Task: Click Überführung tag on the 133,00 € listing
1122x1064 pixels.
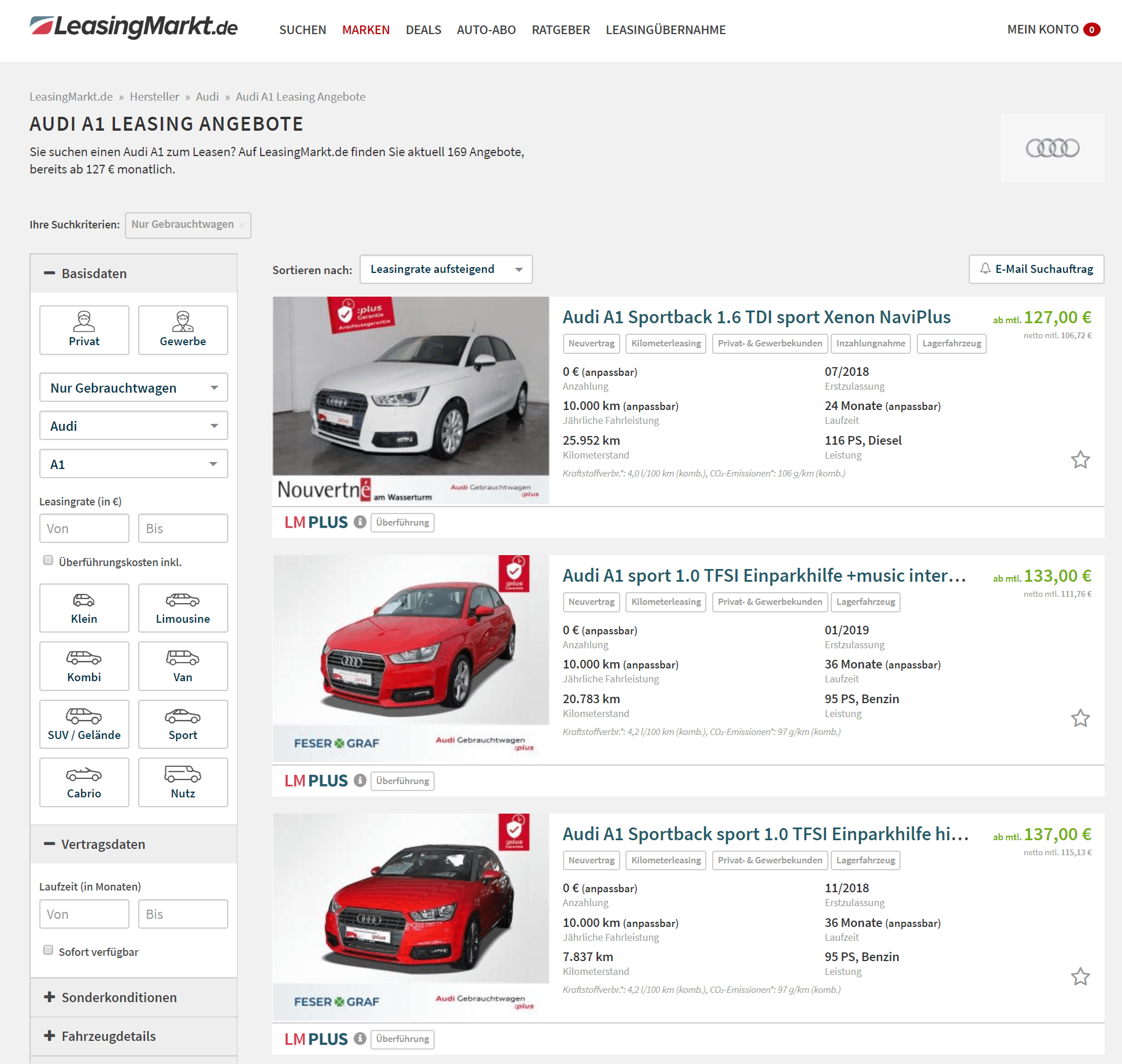Action: pyautogui.click(x=402, y=781)
